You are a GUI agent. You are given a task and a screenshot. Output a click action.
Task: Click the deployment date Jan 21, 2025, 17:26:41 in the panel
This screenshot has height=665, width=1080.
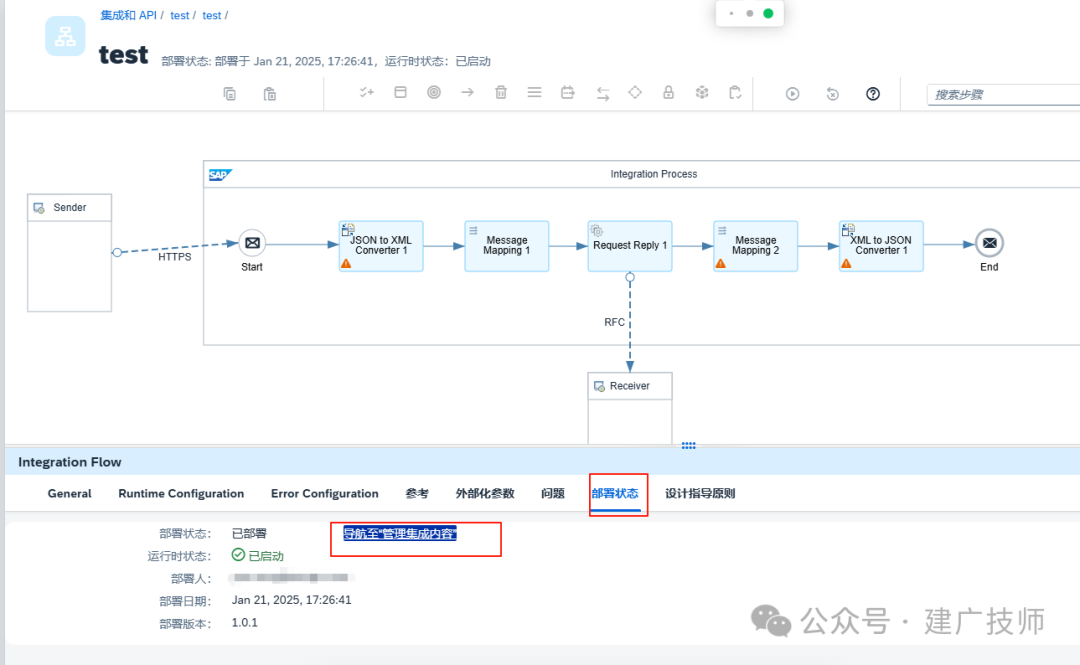coord(291,600)
